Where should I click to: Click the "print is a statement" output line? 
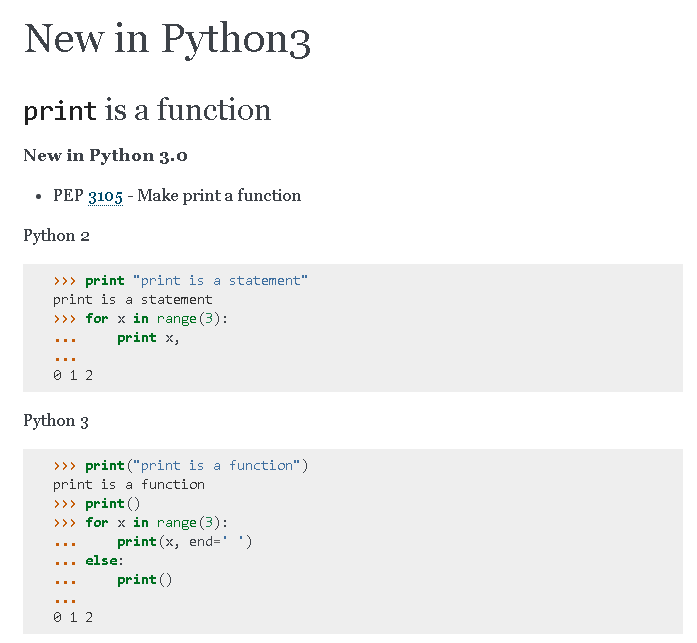(x=132, y=300)
